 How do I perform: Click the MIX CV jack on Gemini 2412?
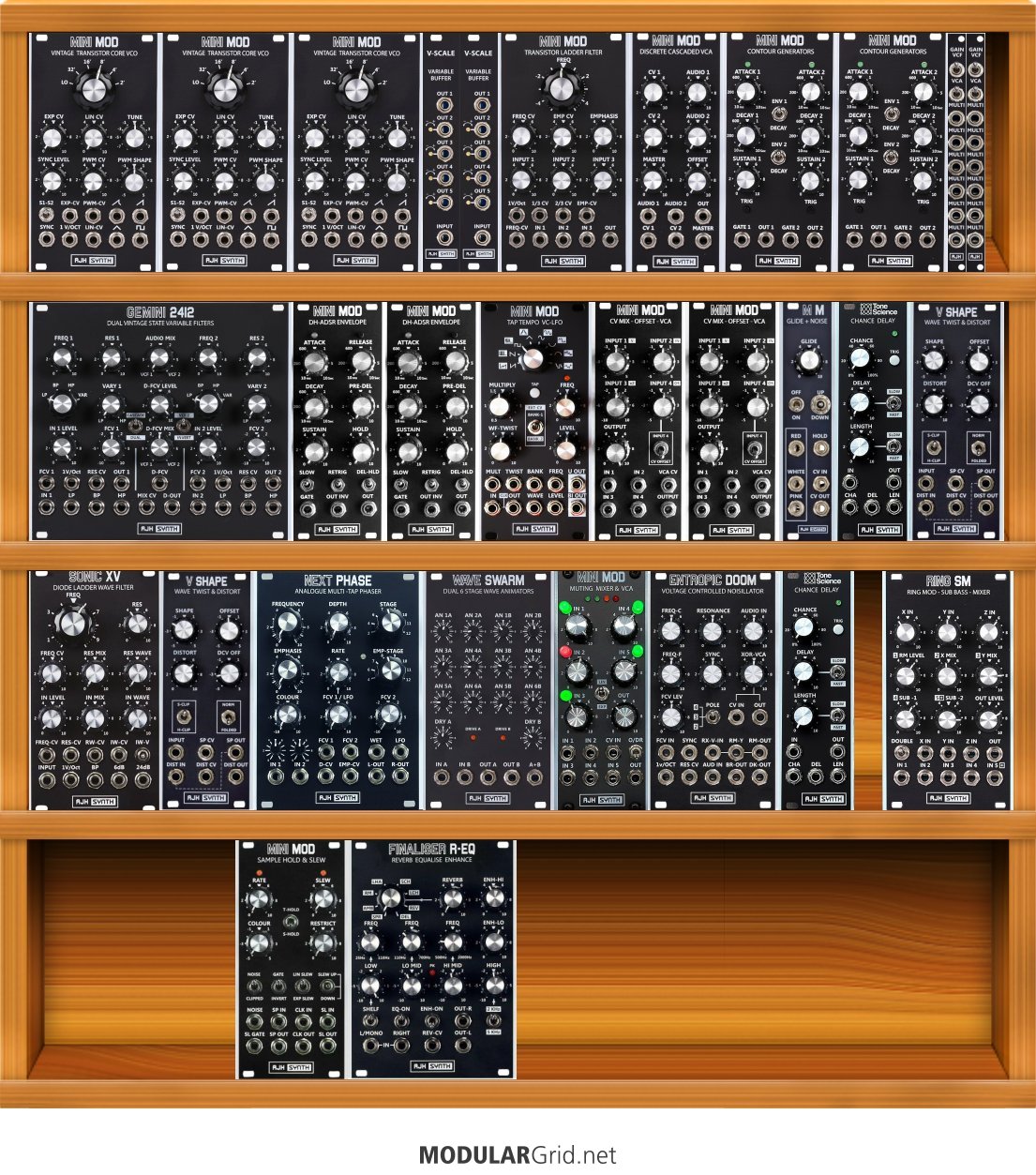pos(146,506)
